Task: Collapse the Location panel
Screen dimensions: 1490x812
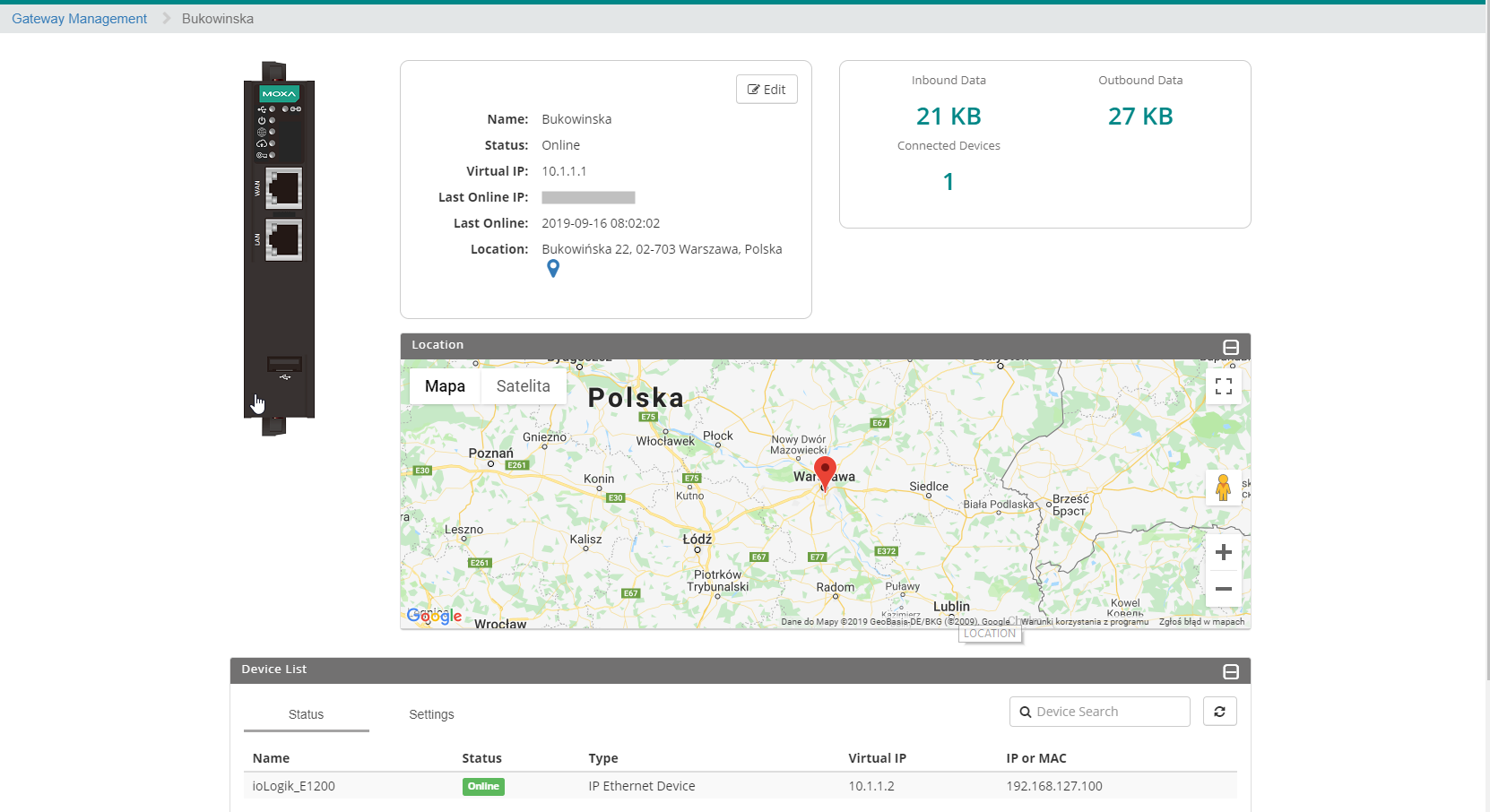Action: 1231,347
